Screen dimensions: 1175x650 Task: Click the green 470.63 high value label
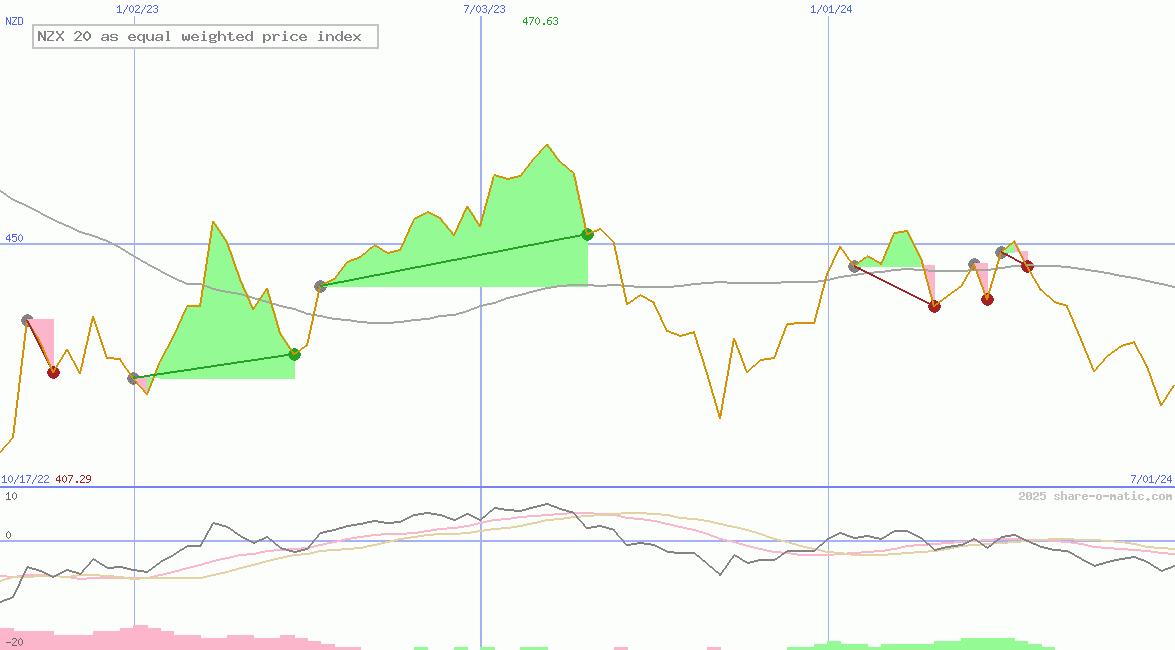click(540, 21)
